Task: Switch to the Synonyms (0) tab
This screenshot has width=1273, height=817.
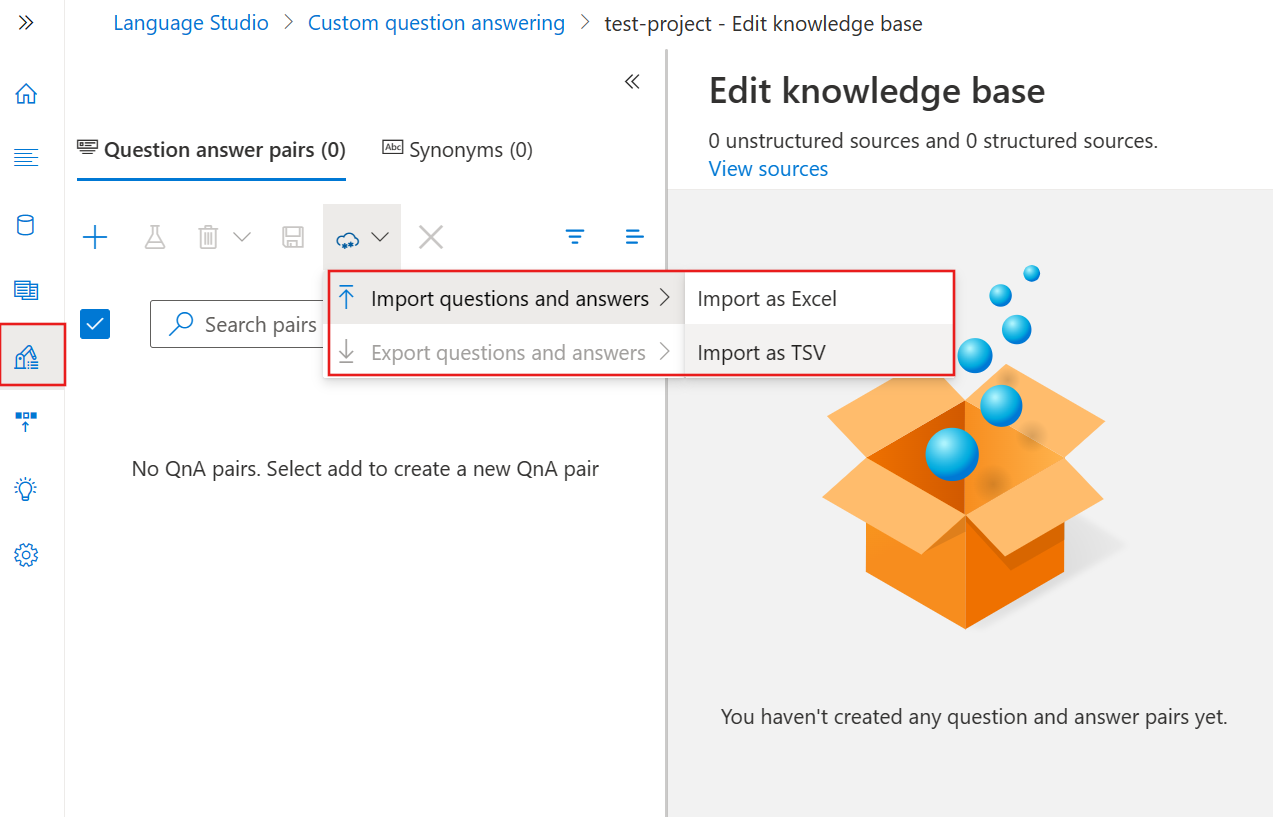Action: [457, 150]
